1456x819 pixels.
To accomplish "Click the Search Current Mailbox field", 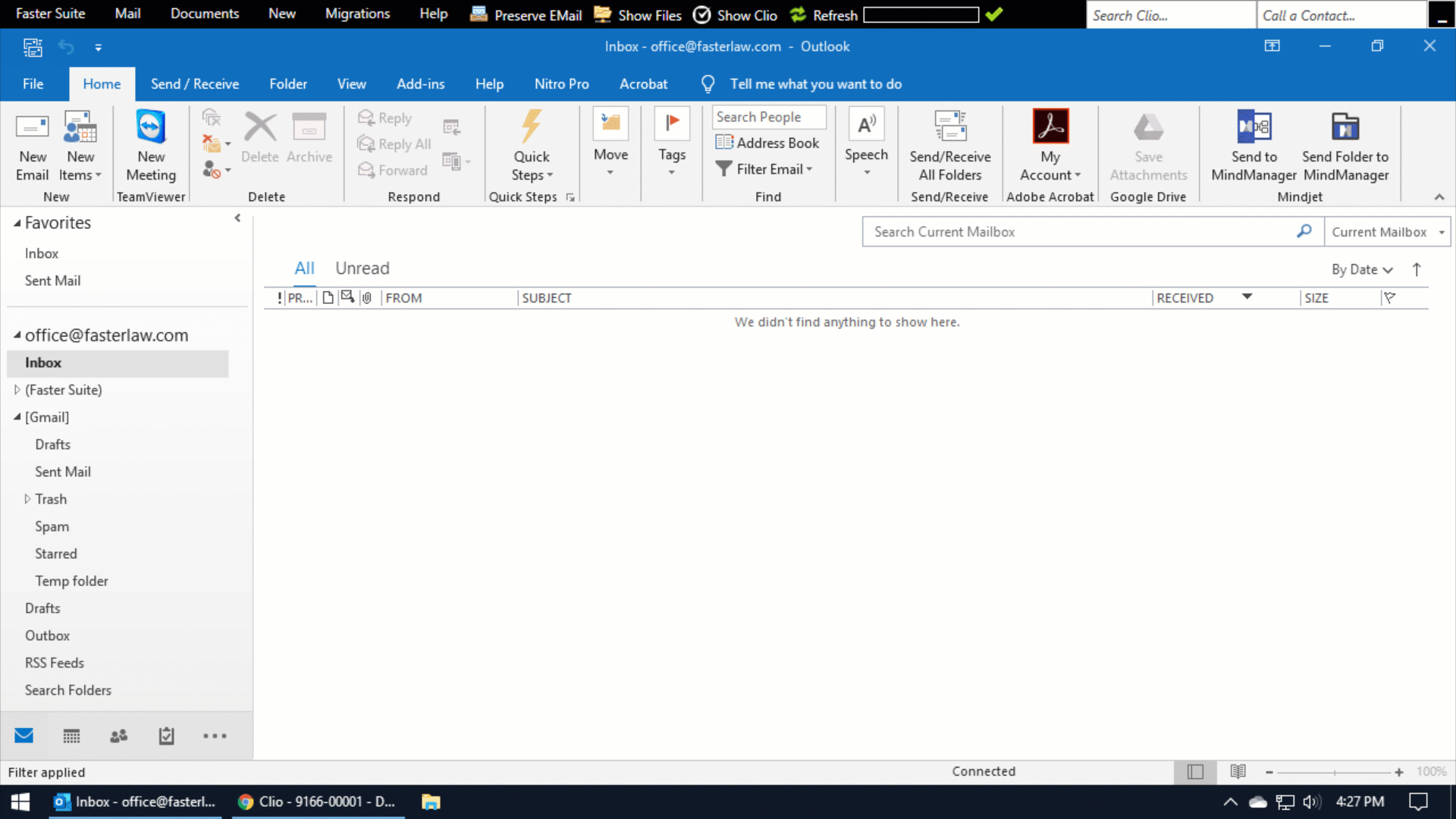I will tap(1093, 232).
